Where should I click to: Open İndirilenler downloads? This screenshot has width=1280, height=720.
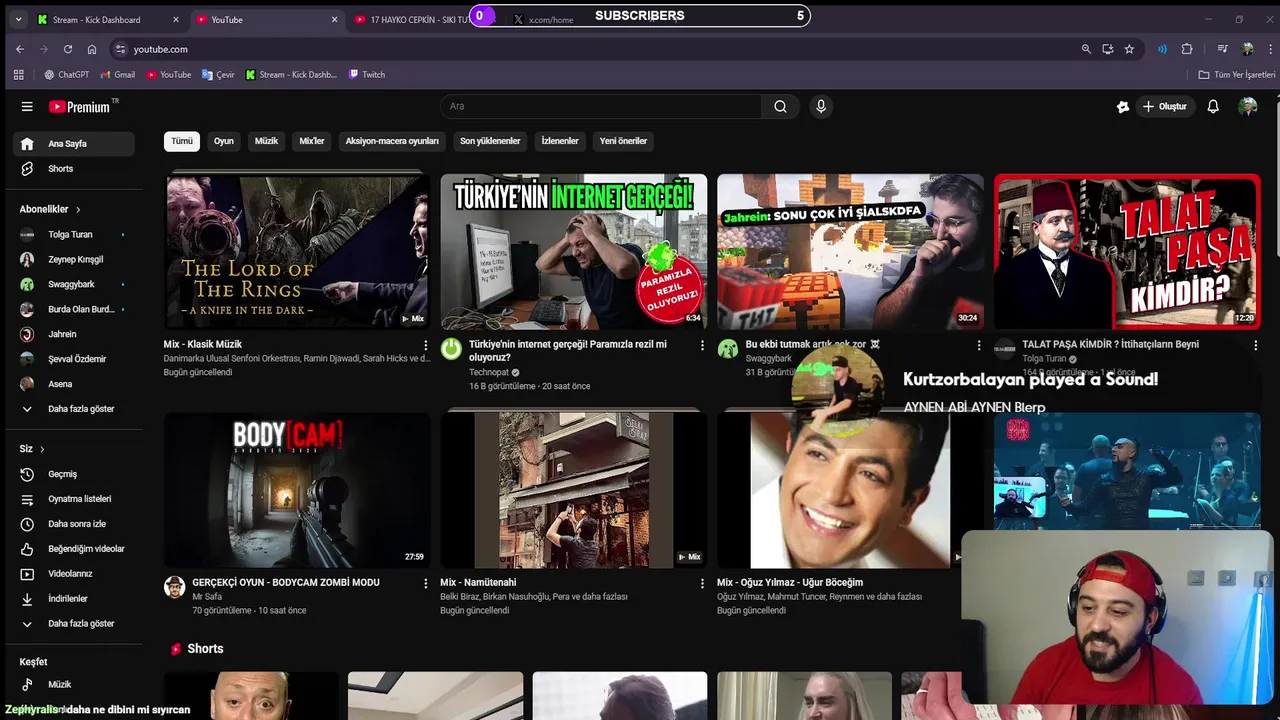pos(74,599)
